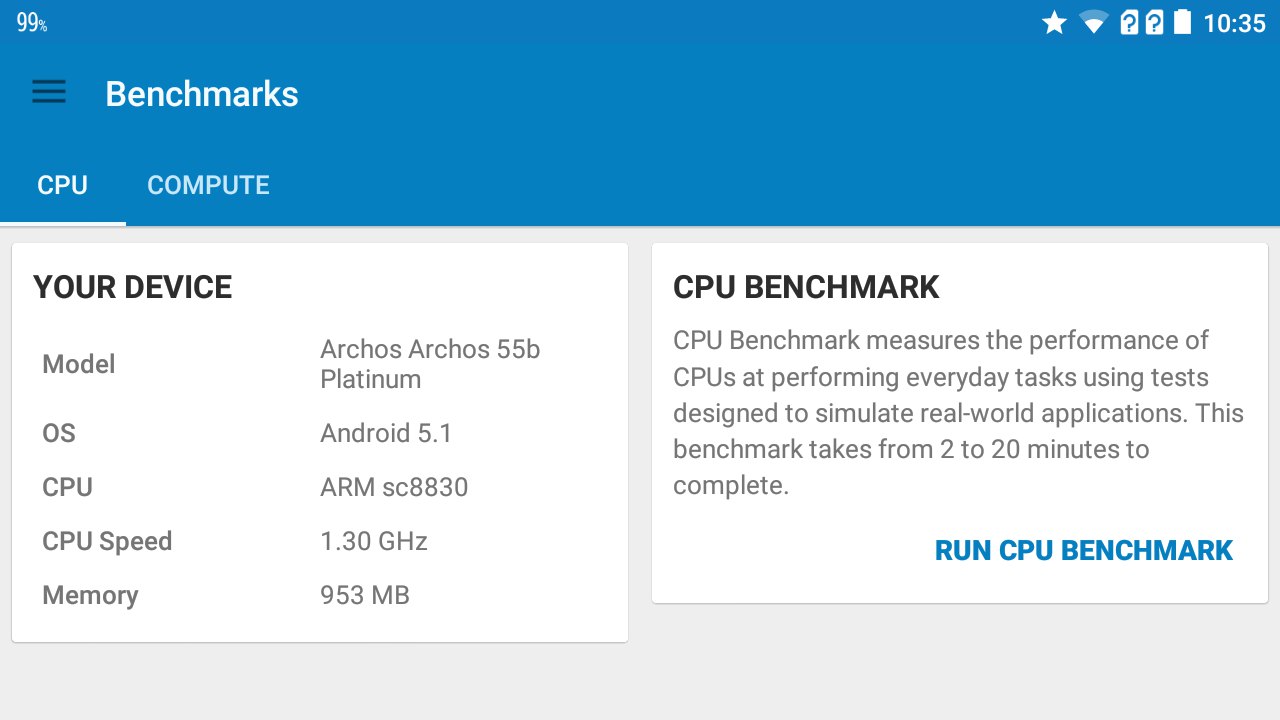Switch to the COMPUTE tab
Screen dimensions: 1280x720
pos(208,185)
